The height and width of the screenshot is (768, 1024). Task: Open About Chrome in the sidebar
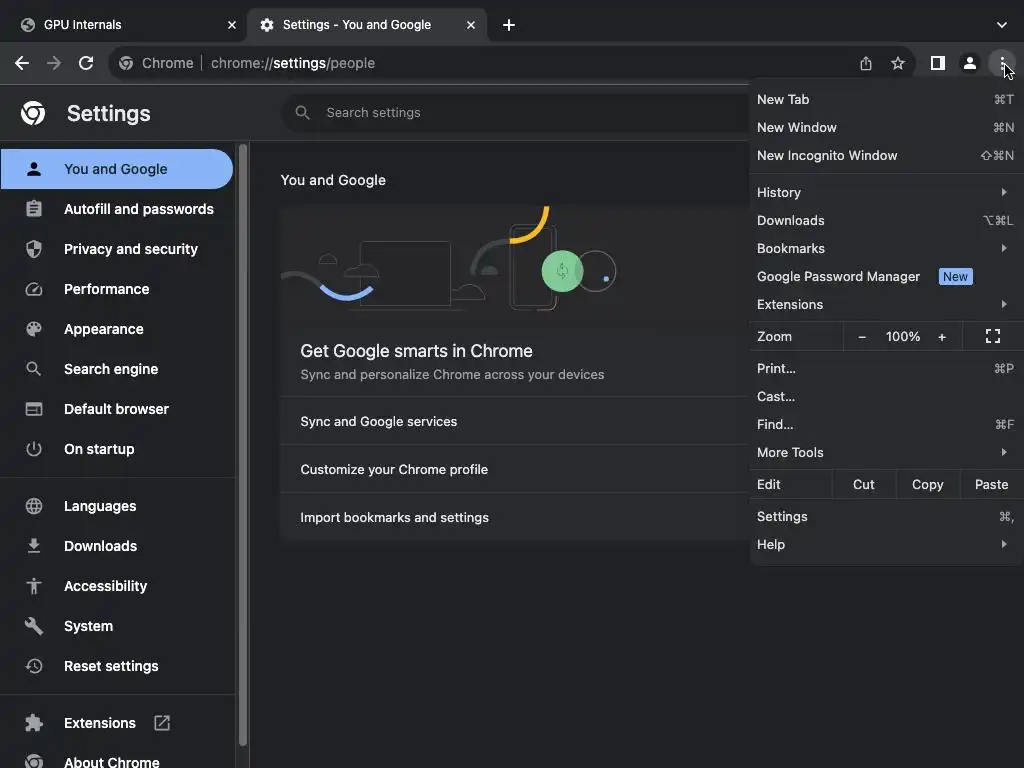click(116, 759)
